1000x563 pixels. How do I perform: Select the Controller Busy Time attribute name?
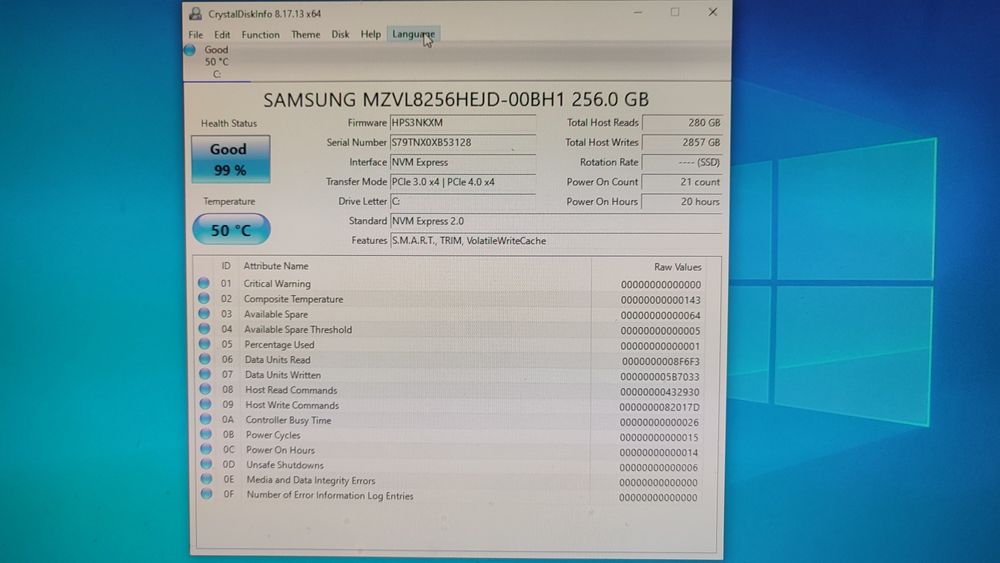coord(288,420)
